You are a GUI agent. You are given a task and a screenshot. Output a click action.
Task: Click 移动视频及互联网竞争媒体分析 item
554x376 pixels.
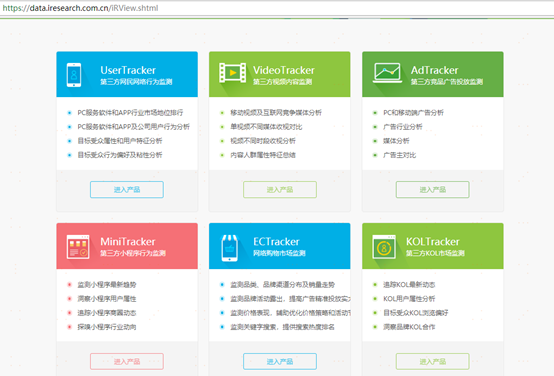[276, 113]
